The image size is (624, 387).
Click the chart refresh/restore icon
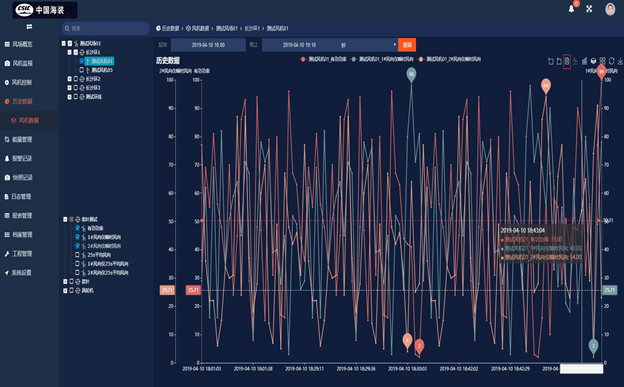pos(612,61)
